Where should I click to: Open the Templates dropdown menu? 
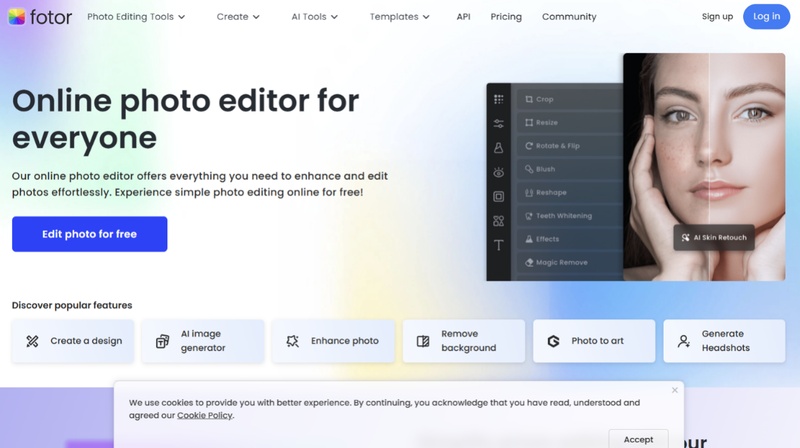click(x=399, y=17)
